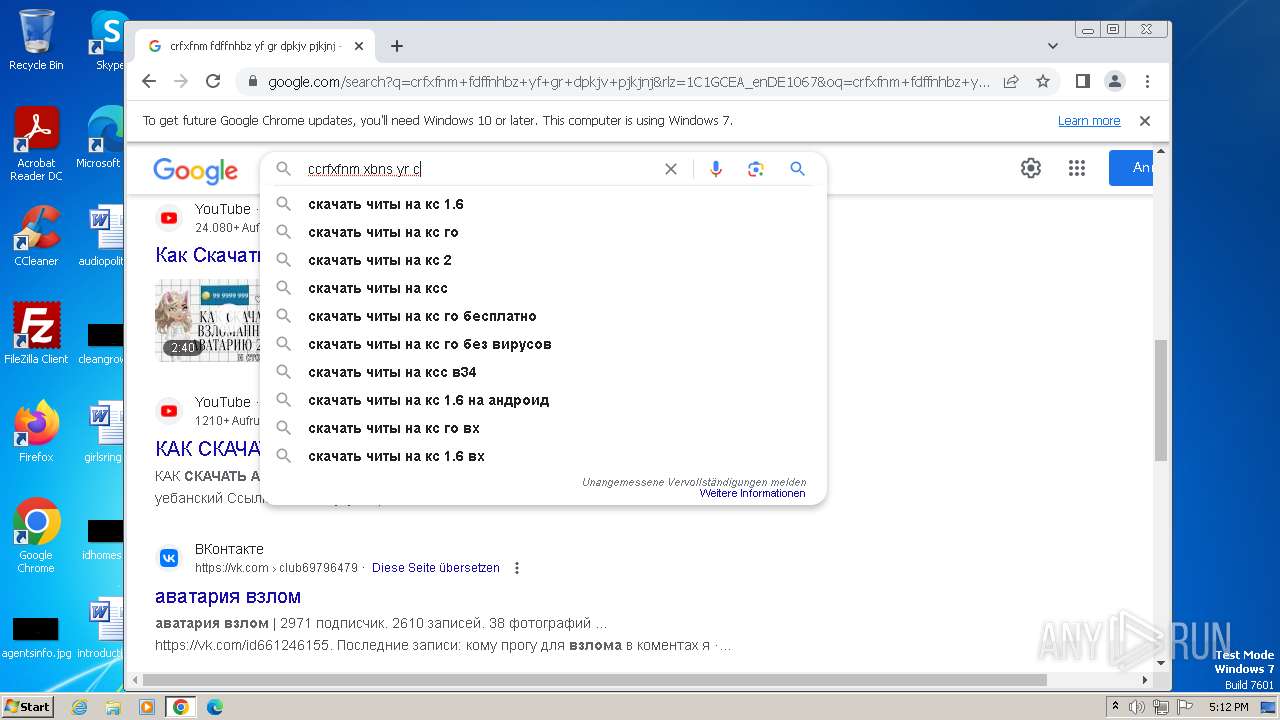
Task: Go back to previous page in Chrome
Action: point(149,81)
